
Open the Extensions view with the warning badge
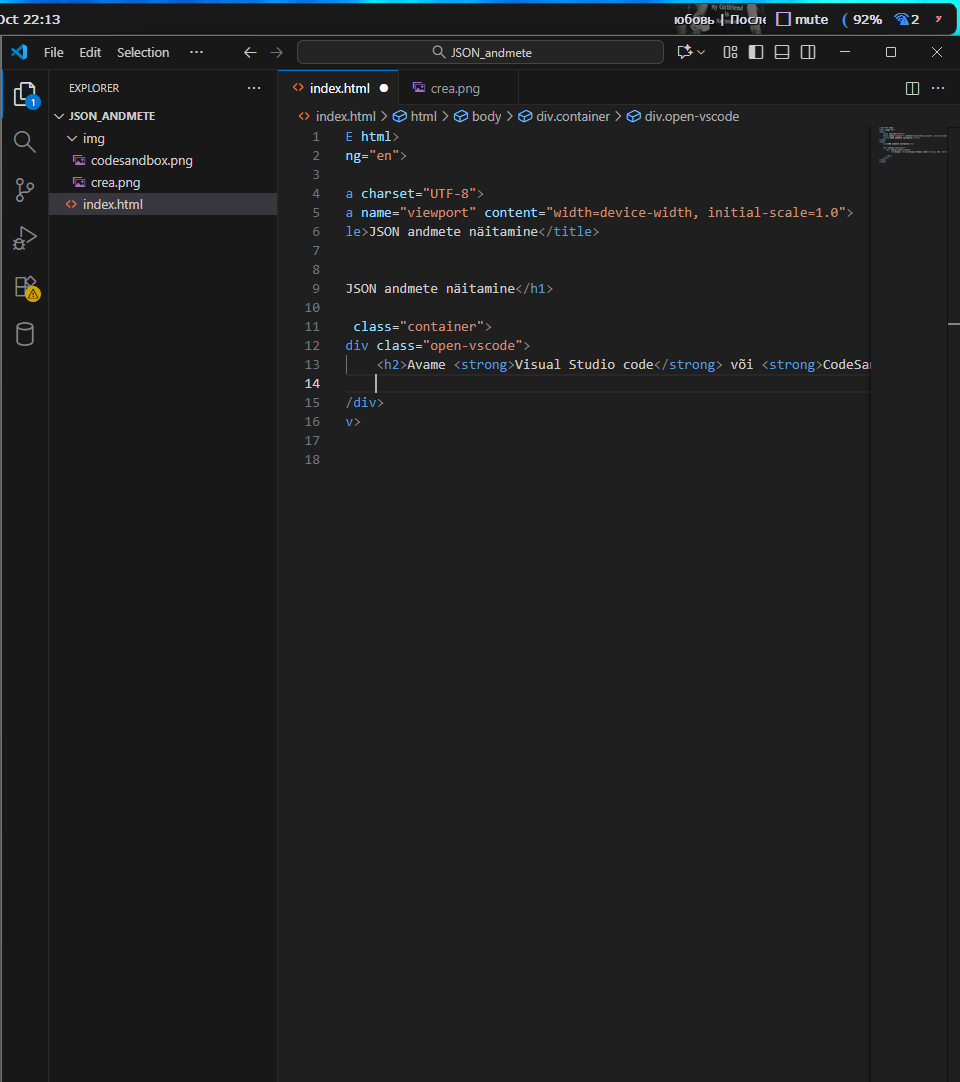(24, 286)
